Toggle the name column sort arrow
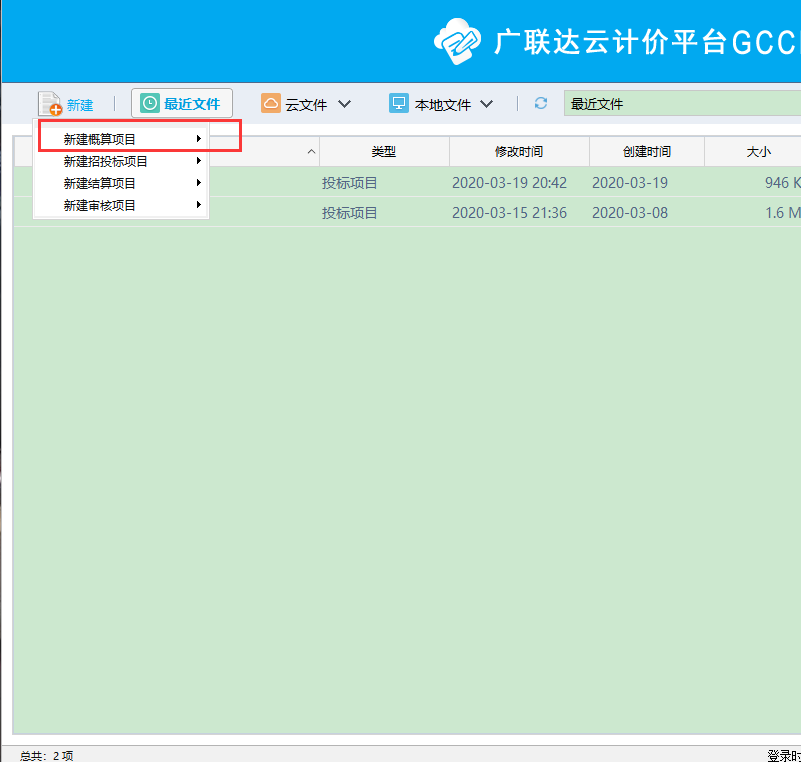Screen dimensions: 801x762 click(x=311, y=152)
